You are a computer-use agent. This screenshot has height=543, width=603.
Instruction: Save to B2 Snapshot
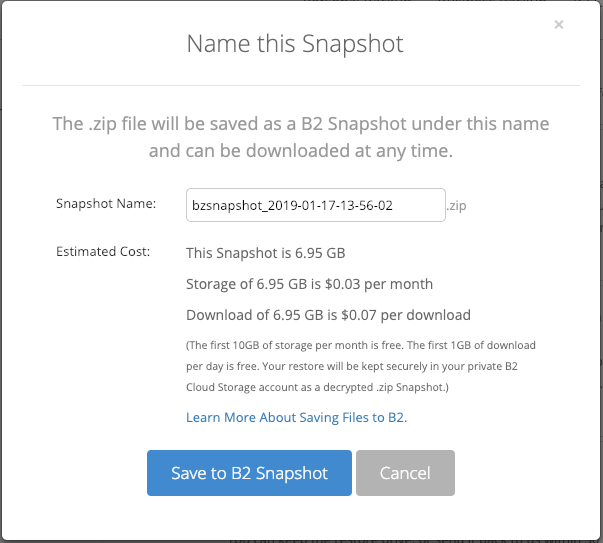(249, 473)
